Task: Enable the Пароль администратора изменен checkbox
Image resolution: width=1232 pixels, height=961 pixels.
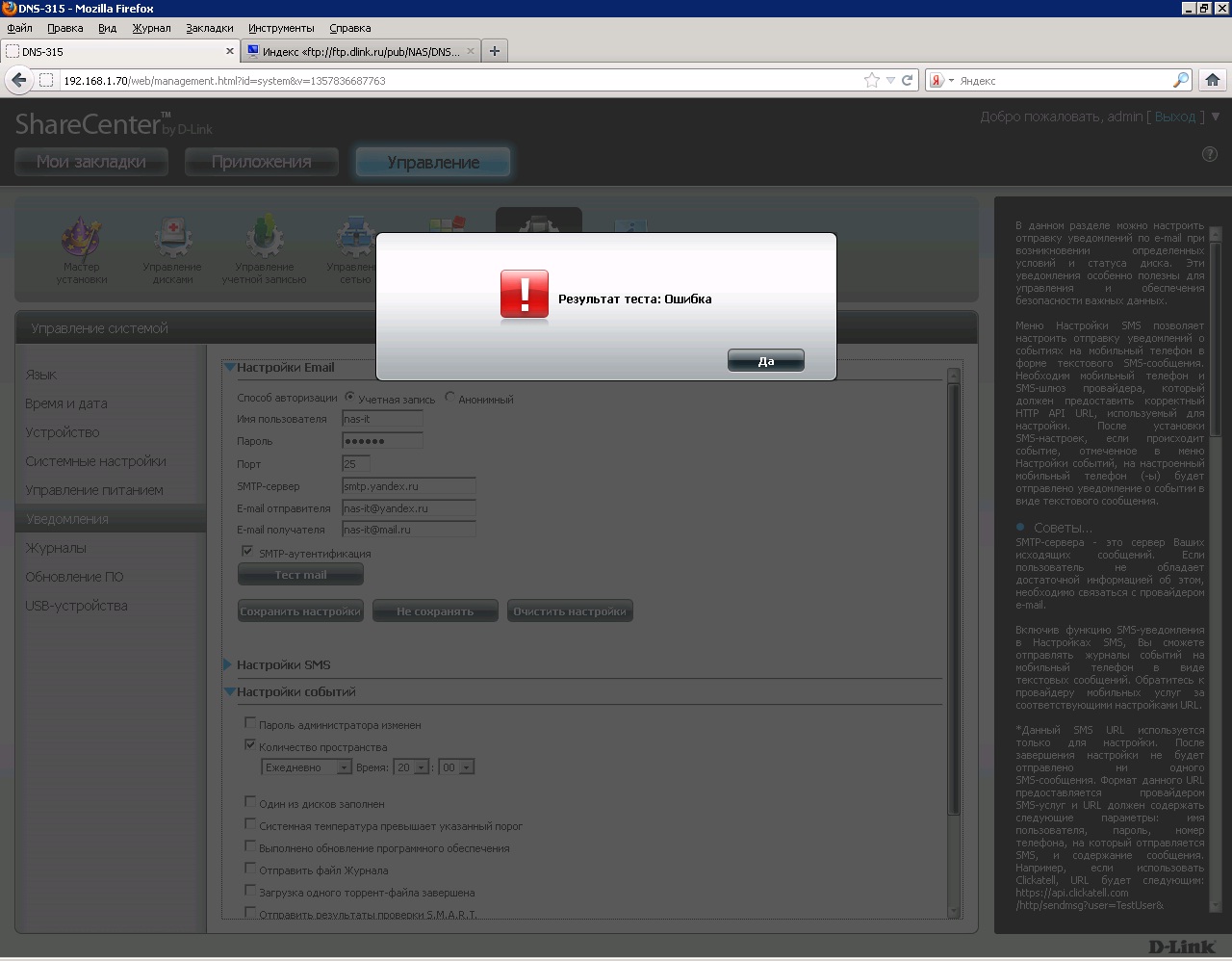Action: (x=250, y=722)
